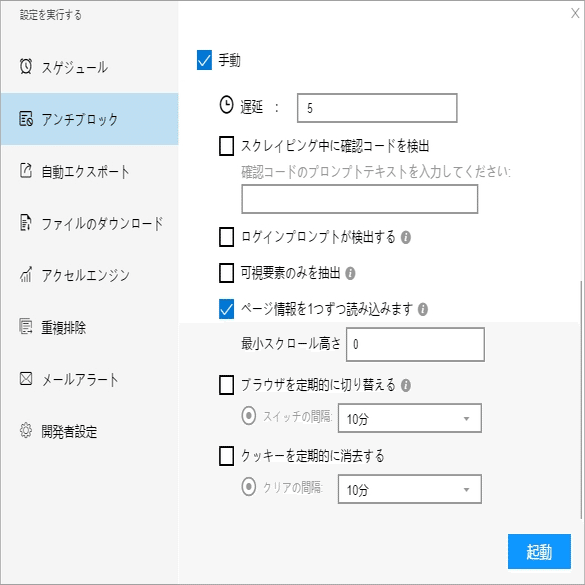Open the スイッチの間隔 10分 dropdown
585x585 pixels.
410,418
